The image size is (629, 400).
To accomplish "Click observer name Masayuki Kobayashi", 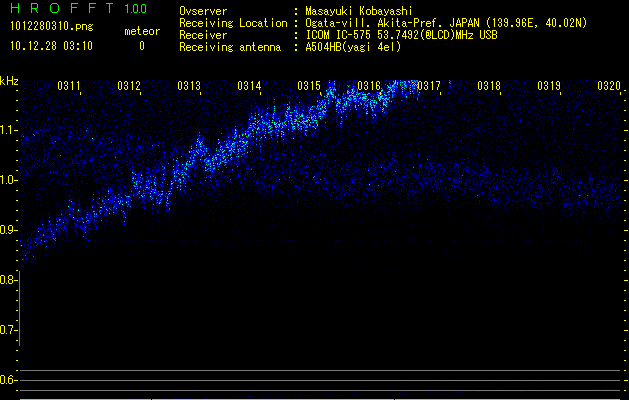I will [x=359, y=11].
